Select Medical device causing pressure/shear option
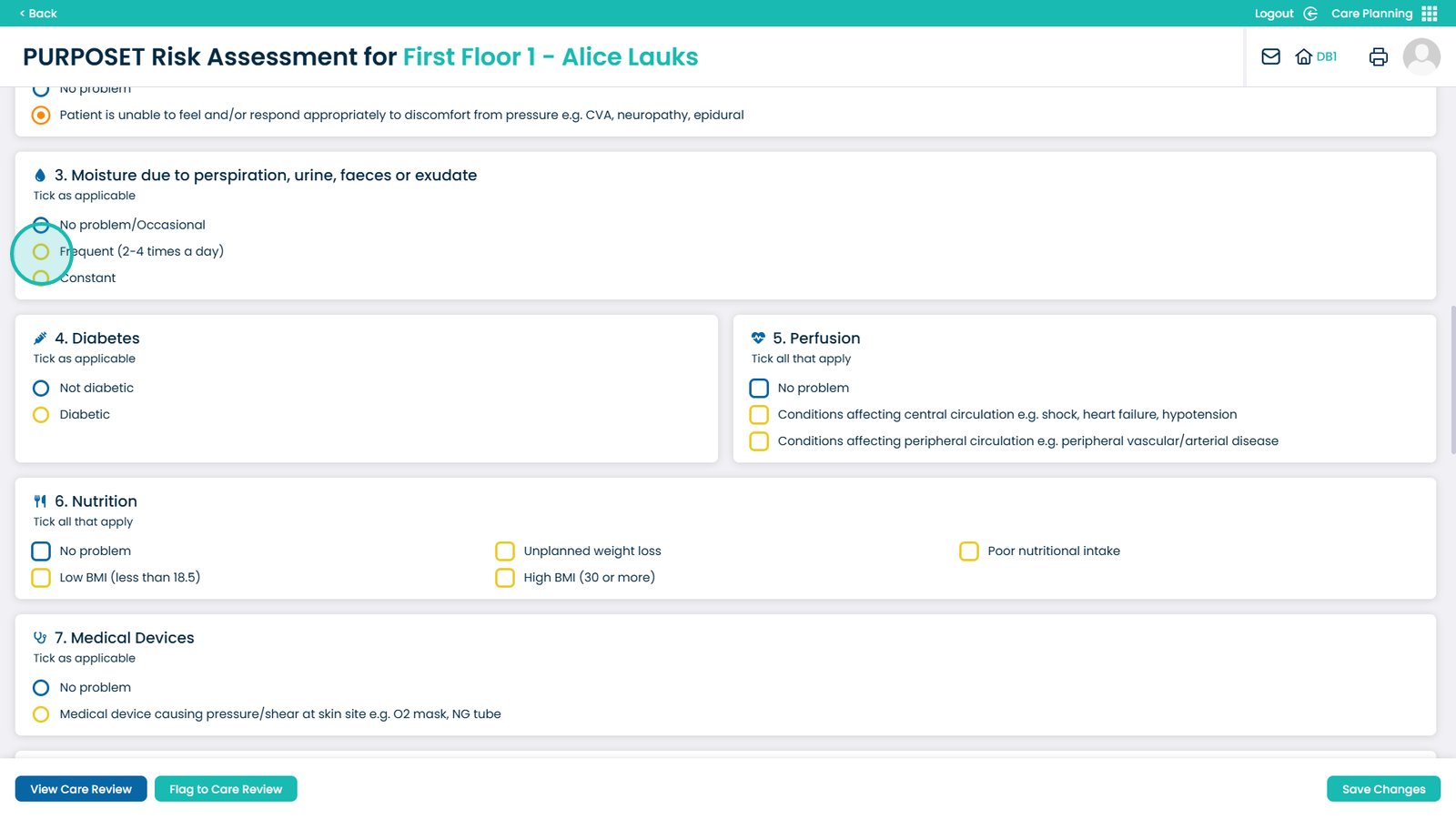The image size is (1456, 819). 41,714
